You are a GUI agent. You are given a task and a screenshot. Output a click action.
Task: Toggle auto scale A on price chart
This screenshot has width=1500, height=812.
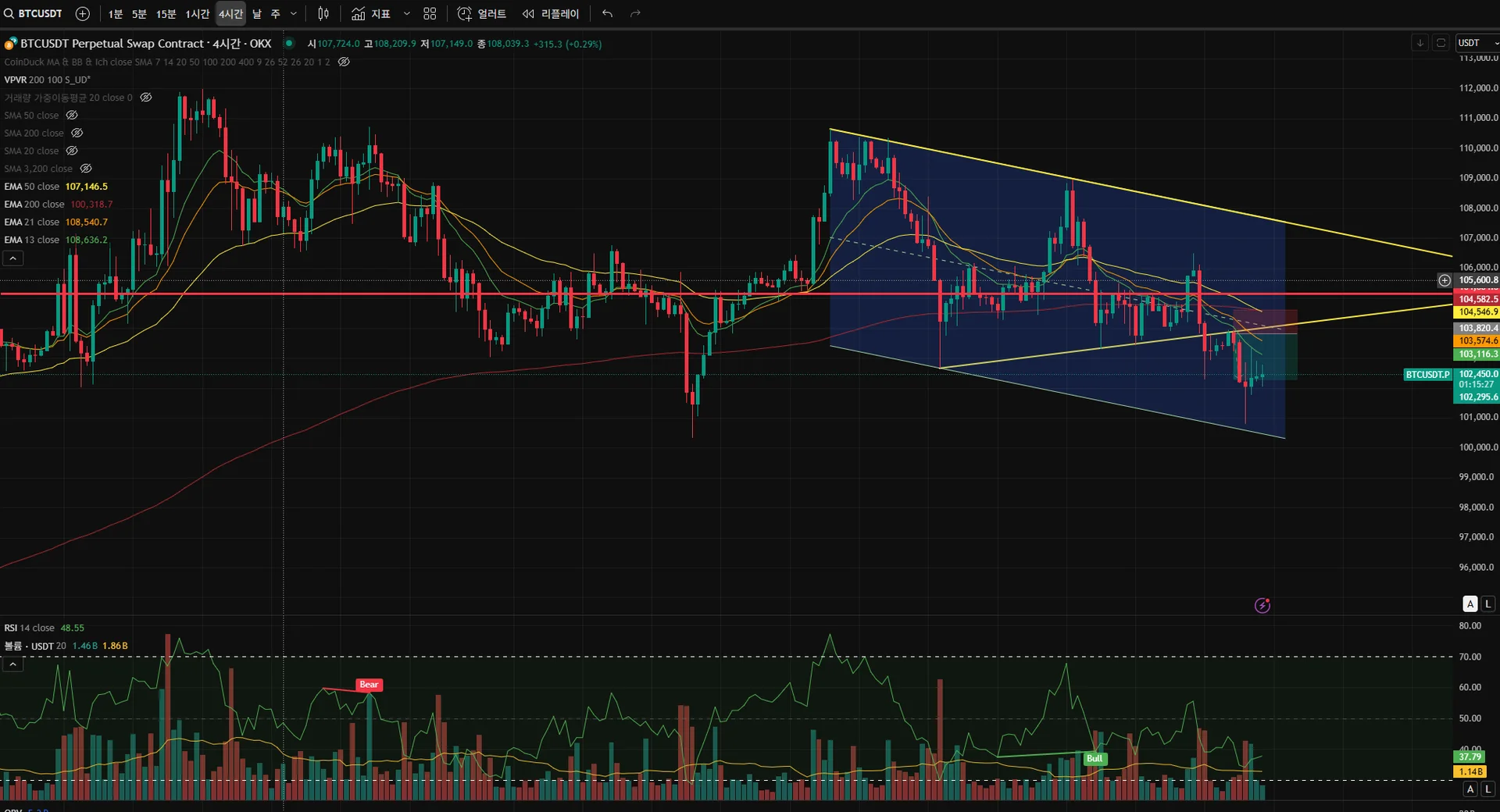tap(1470, 604)
